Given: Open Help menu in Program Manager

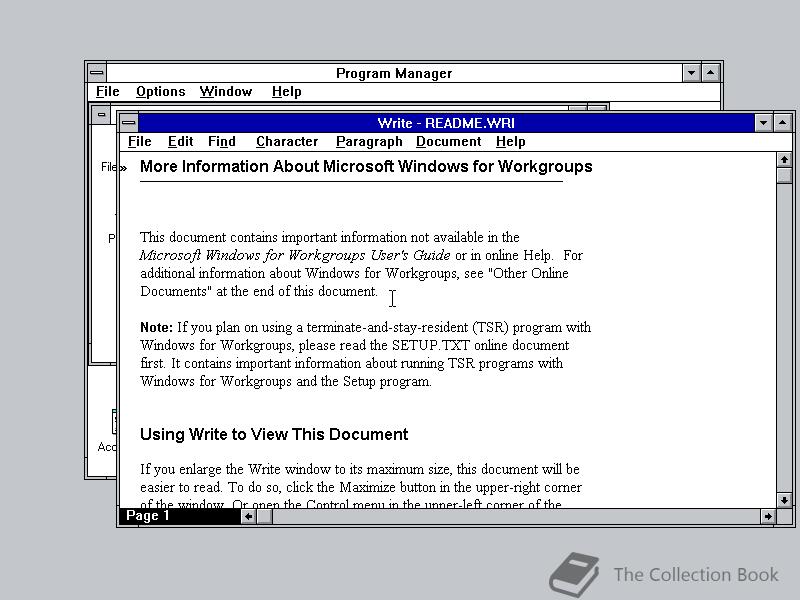Looking at the screenshot, I should 286,91.
